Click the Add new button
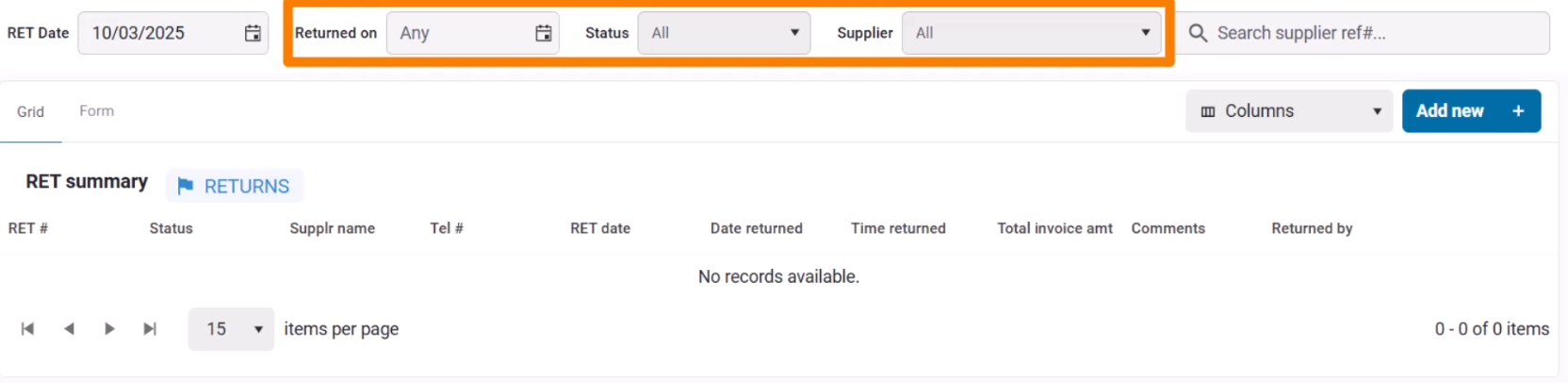This screenshot has height=383, width=1568. [x=1470, y=111]
